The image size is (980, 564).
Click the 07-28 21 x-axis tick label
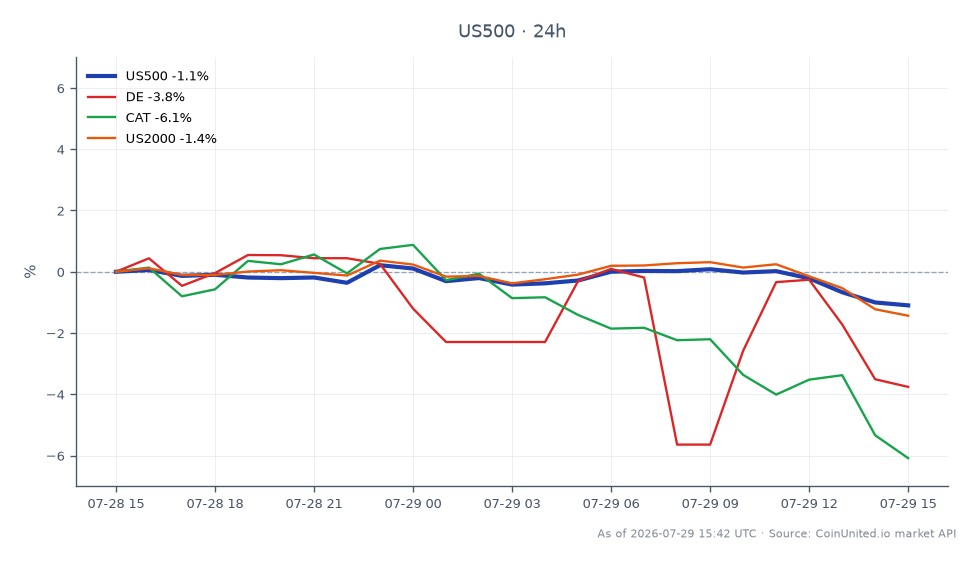point(314,504)
